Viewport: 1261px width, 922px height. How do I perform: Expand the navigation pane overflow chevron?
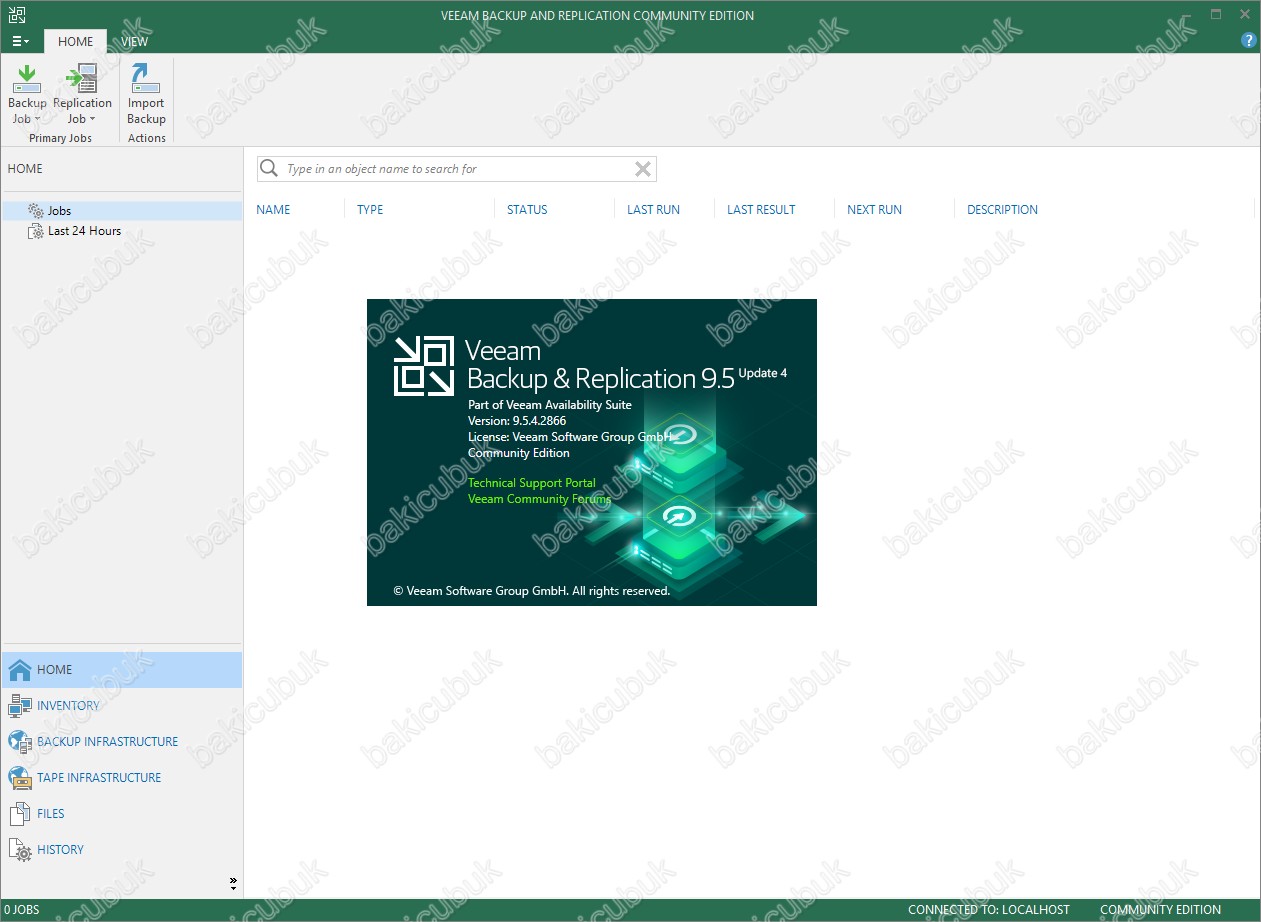(x=233, y=883)
